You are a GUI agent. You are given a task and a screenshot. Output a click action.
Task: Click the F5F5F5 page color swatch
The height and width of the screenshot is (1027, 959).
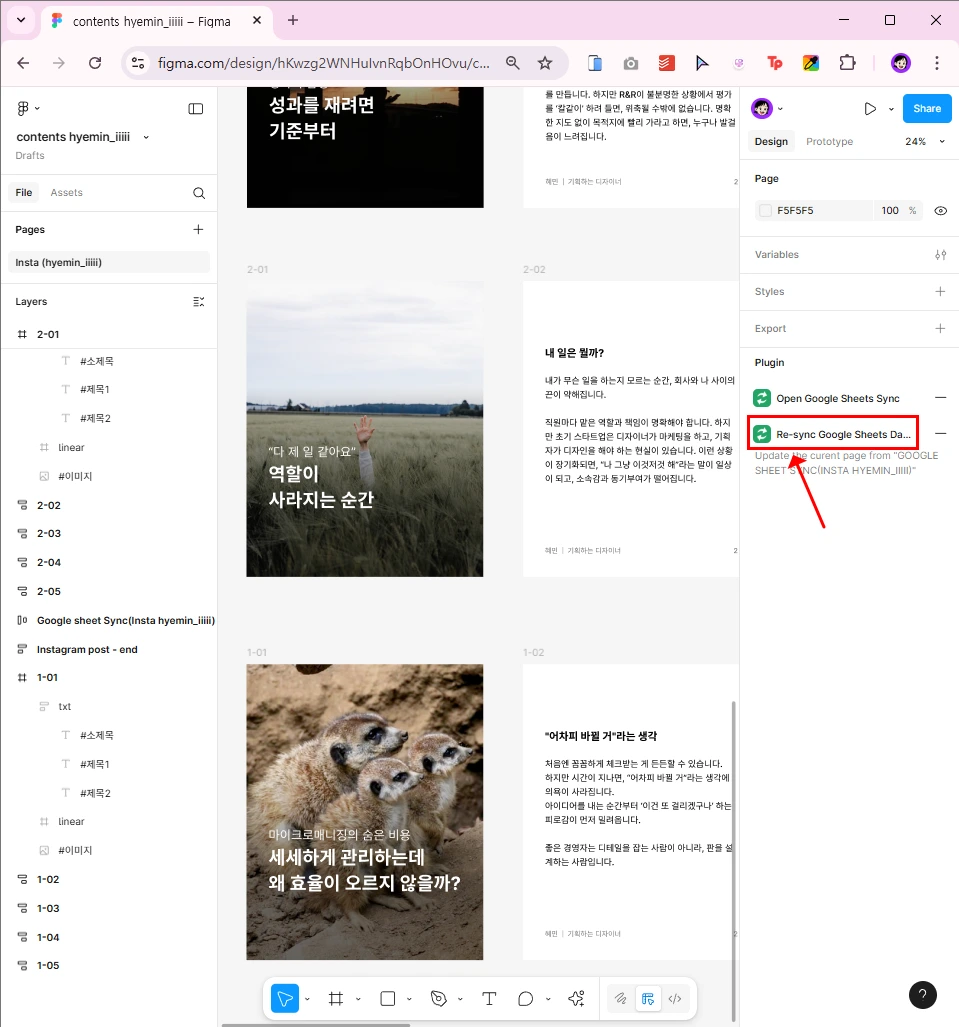pyautogui.click(x=765, y=210)
